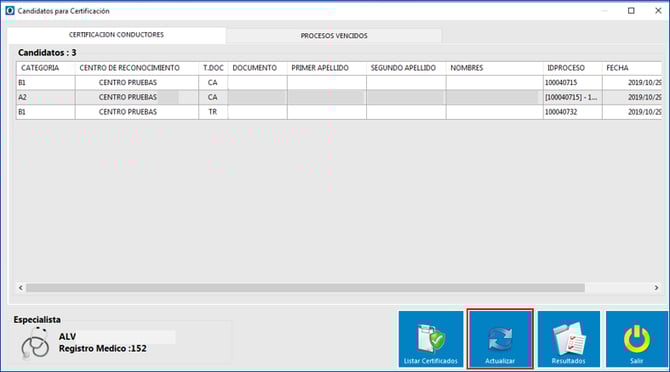Click the T.DOC column header
670x372 pixels.
click(x=213, y=68)
